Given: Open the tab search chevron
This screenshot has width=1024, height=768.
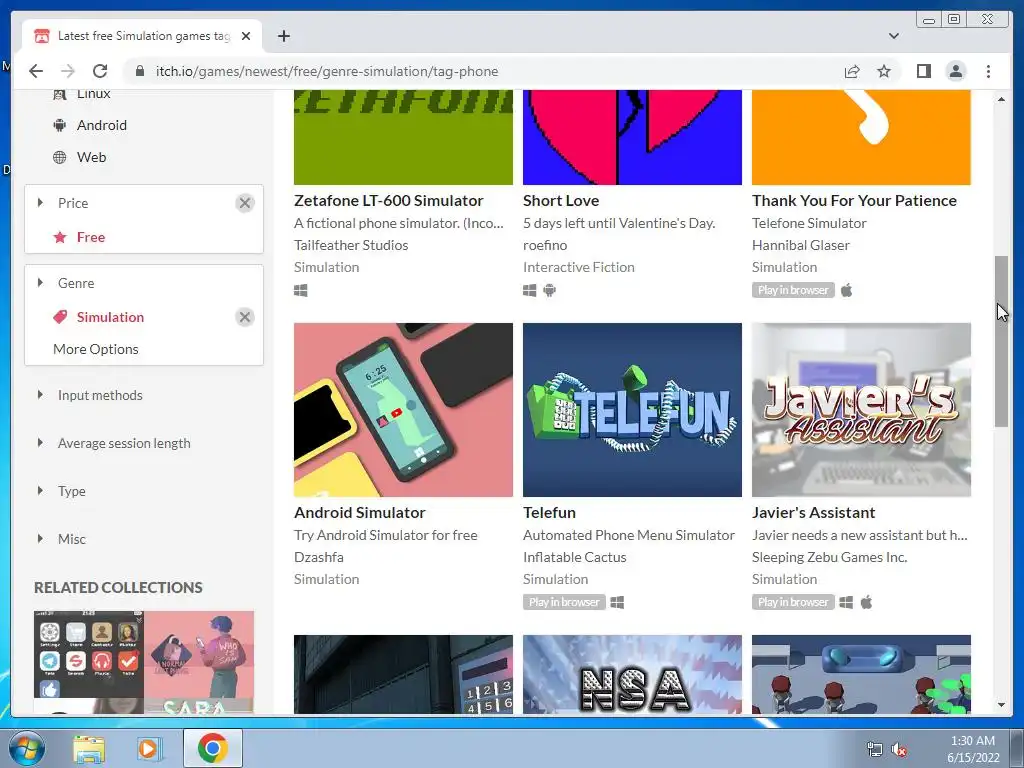Looking at the screenshot, I should (x=893, y=36).
